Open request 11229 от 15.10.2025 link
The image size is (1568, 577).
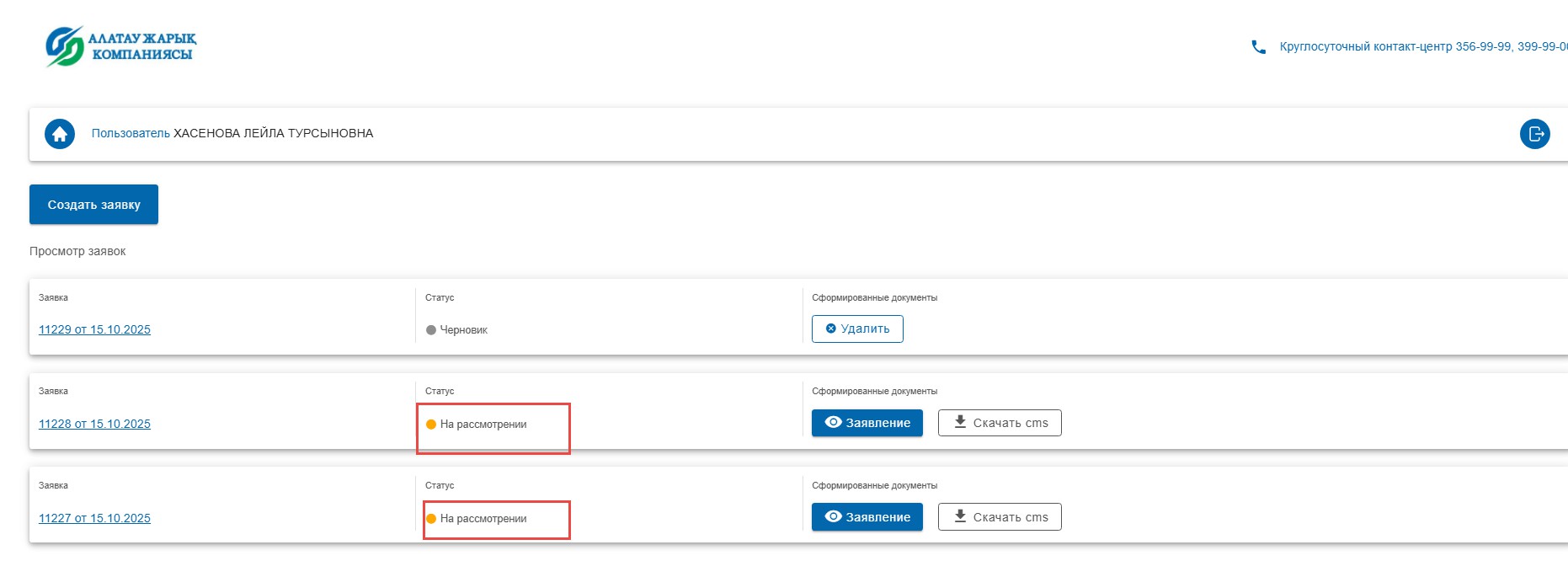pos(94,330)
